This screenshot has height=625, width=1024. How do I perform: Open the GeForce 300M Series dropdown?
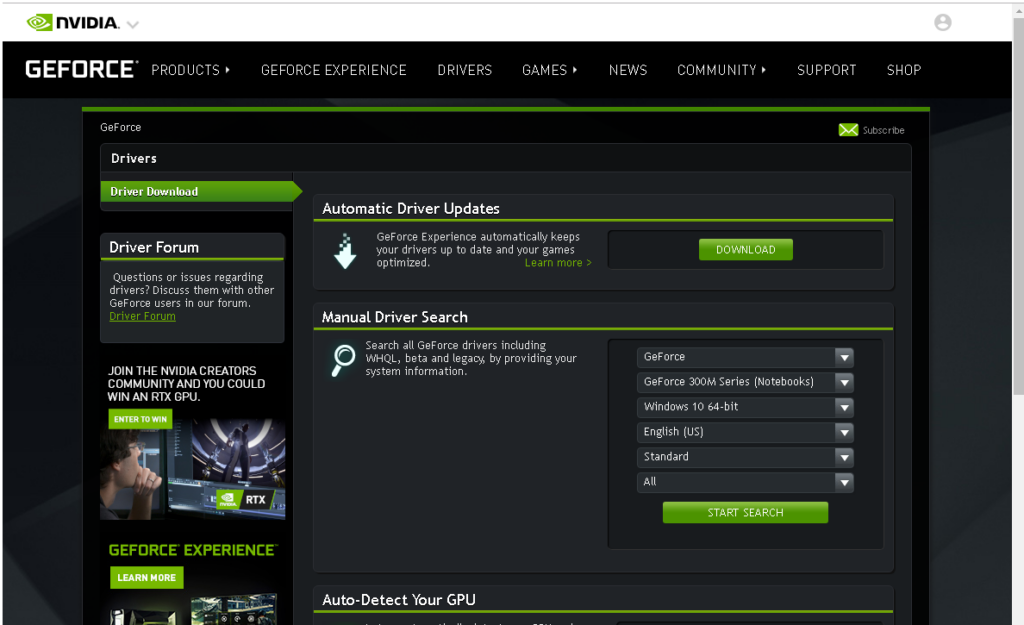coord(745,382)
